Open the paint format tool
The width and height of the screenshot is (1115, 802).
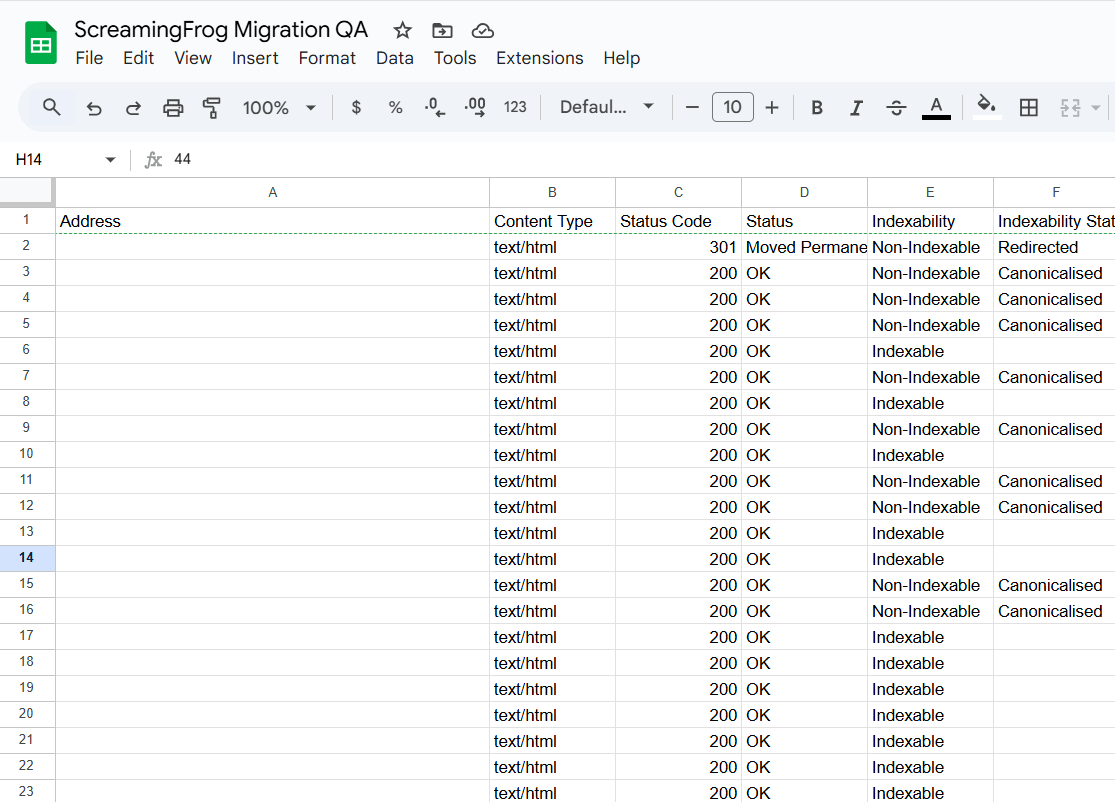[x=211, y=107]
